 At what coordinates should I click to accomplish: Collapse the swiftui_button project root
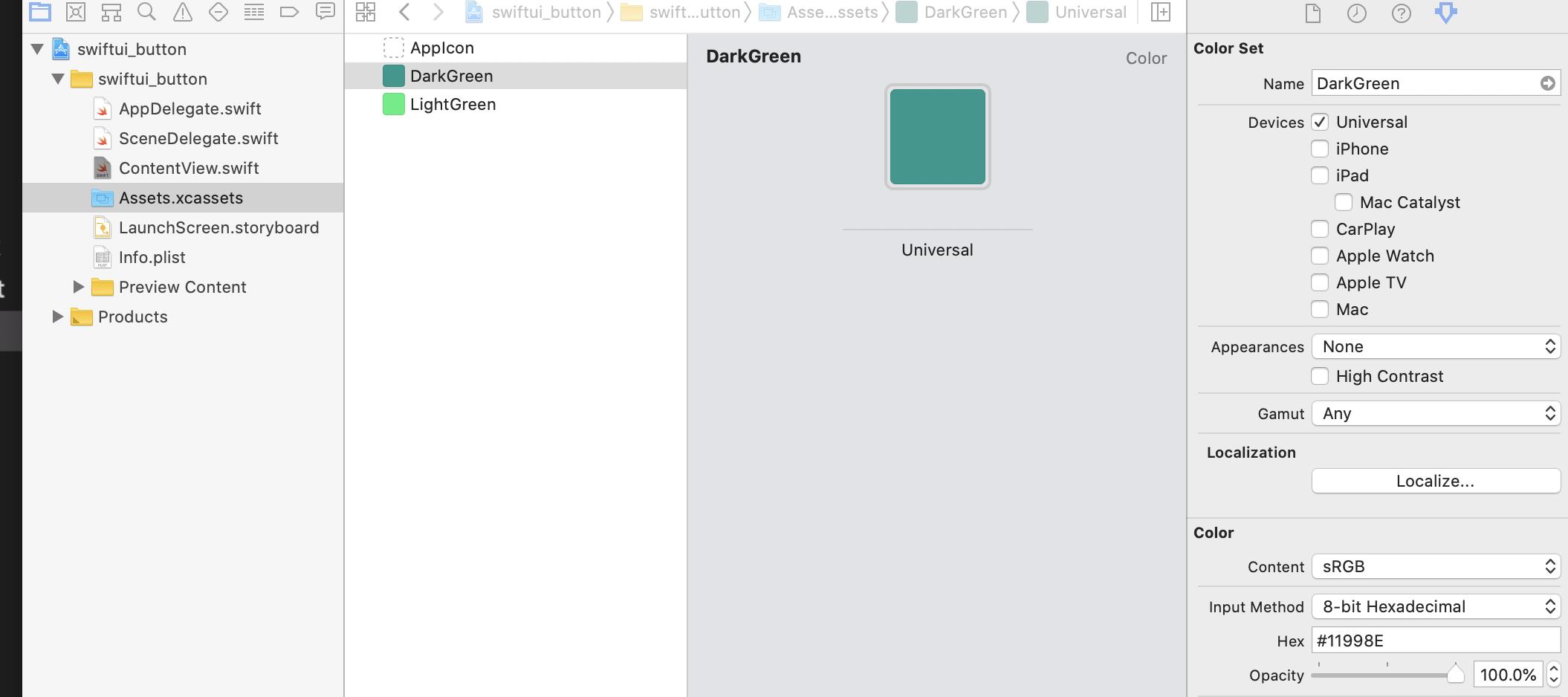37,49
